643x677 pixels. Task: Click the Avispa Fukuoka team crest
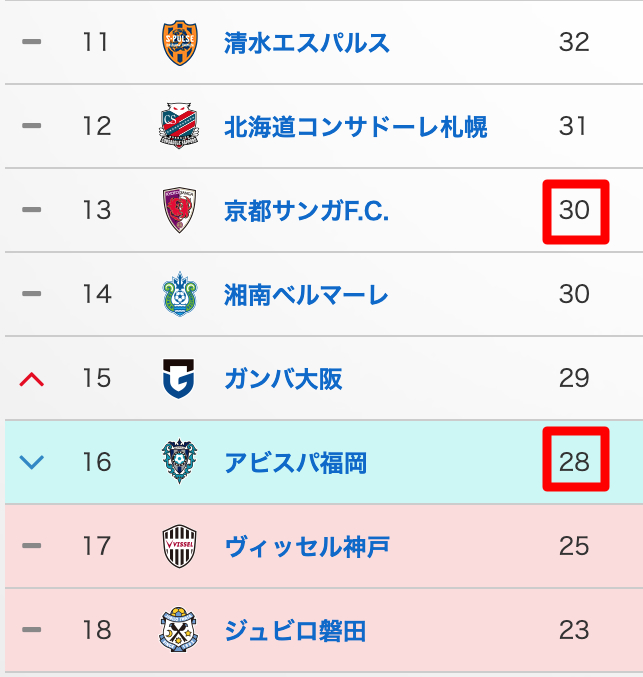(x=180, y=462)
